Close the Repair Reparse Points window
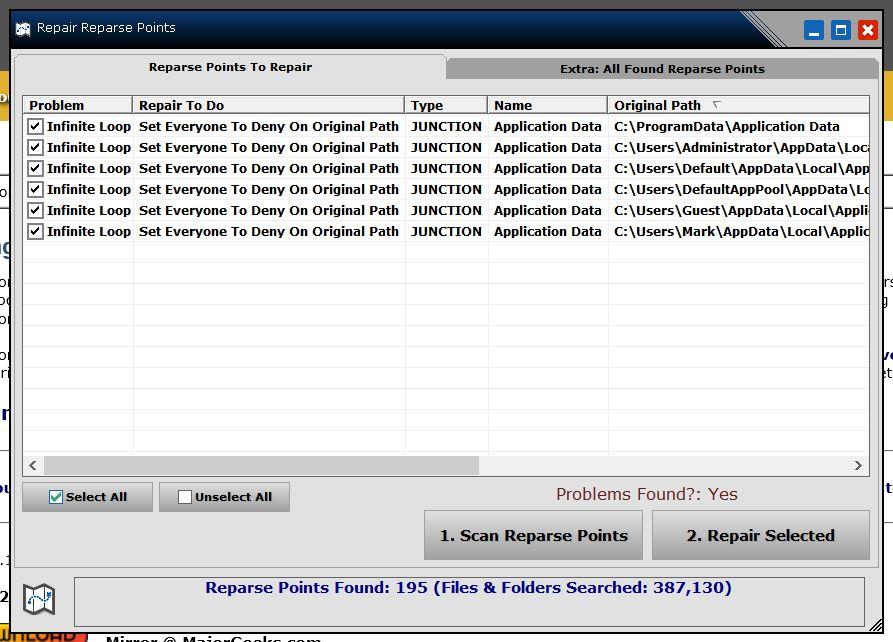893x642 pixels. [x=868, y=30]
